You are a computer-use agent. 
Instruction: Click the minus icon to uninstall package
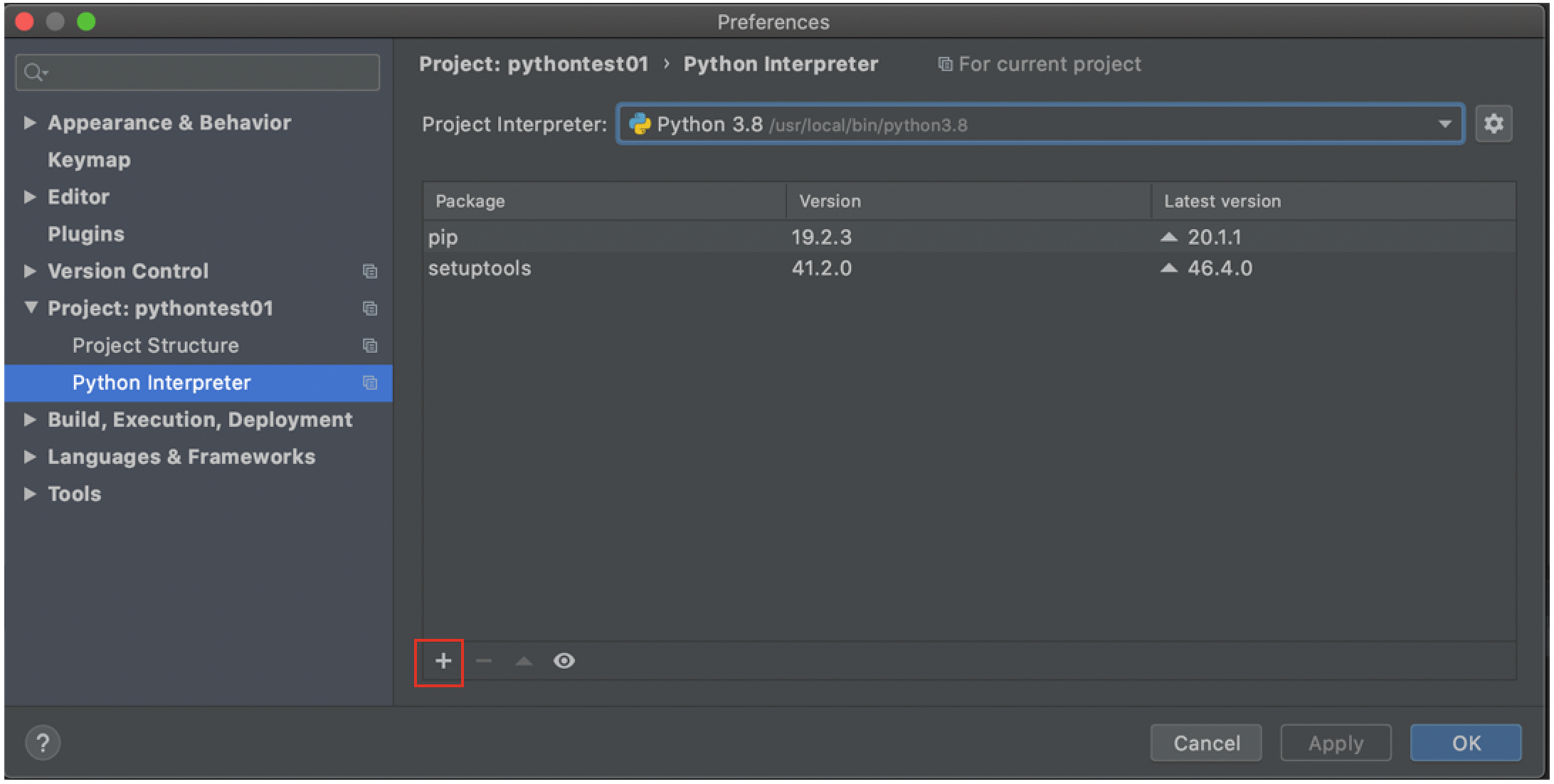coord(484,662)
